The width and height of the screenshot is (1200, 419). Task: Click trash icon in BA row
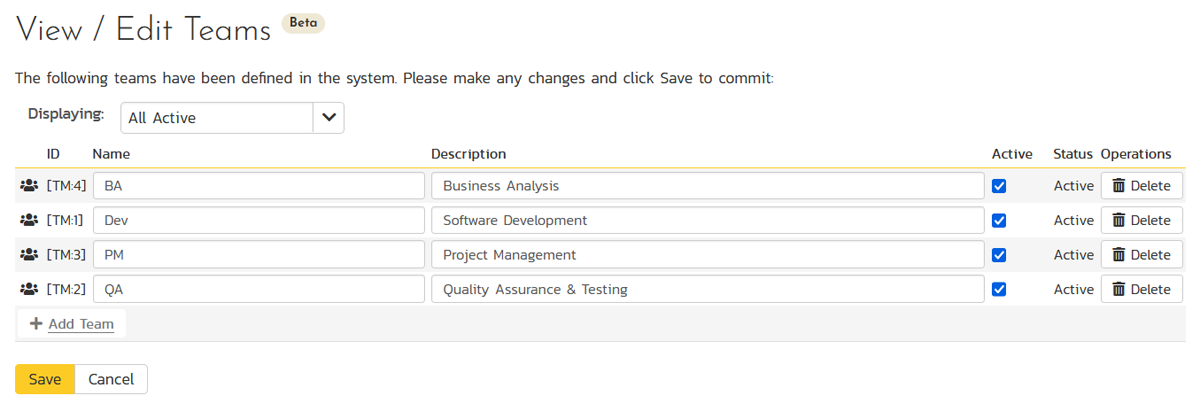[x=1119, y=186]
